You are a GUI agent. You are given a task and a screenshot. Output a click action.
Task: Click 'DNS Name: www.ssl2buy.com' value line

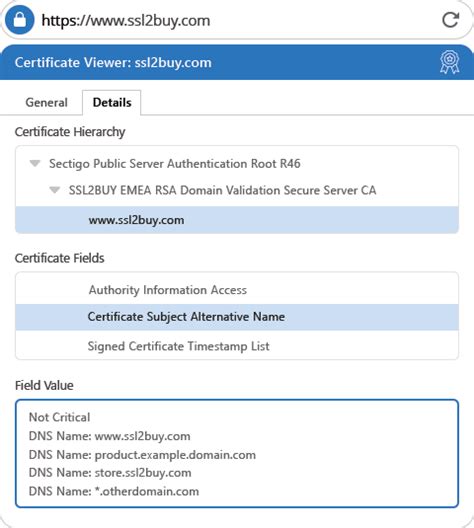coord(109,436)
